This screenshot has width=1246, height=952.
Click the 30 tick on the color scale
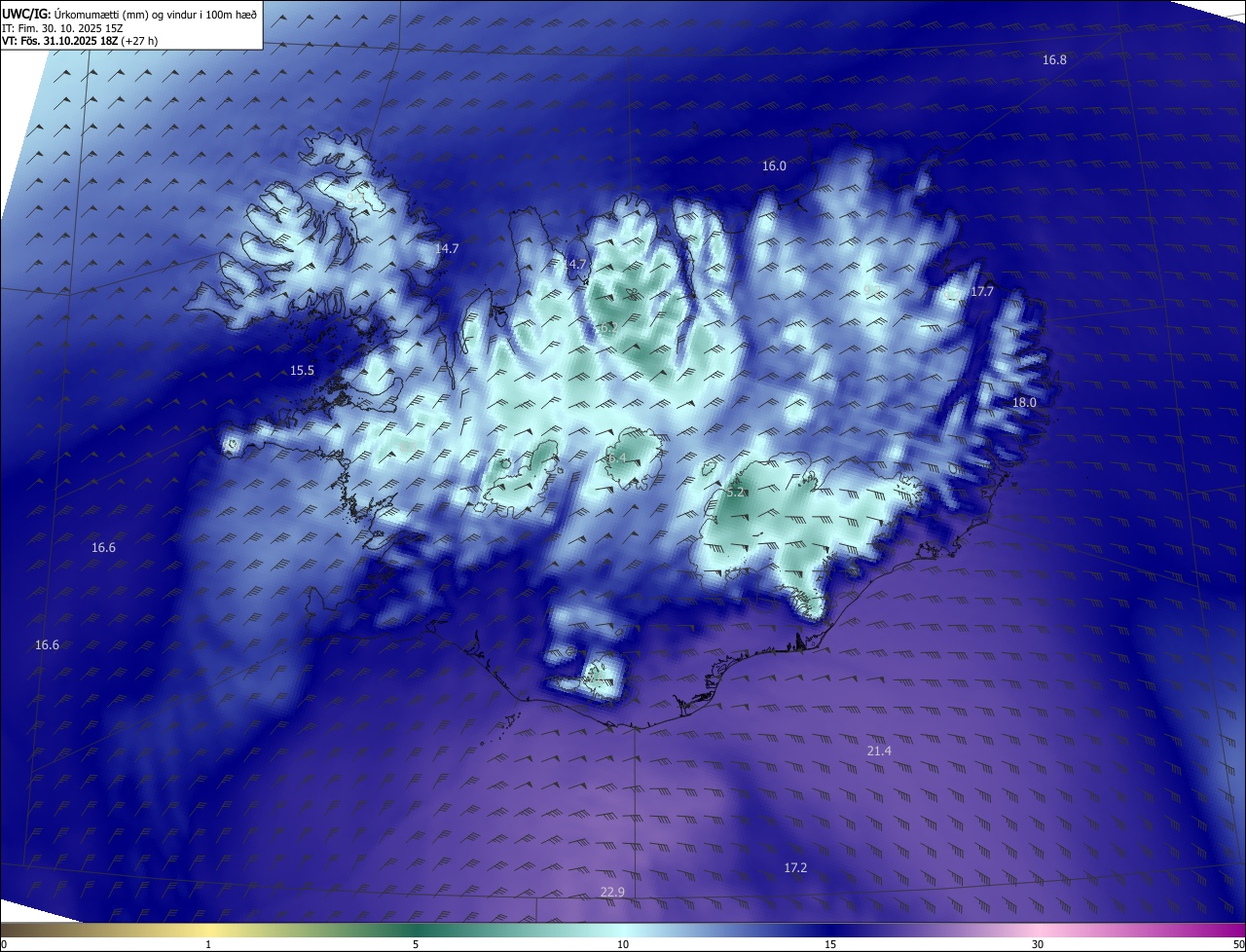(1038, 944)
